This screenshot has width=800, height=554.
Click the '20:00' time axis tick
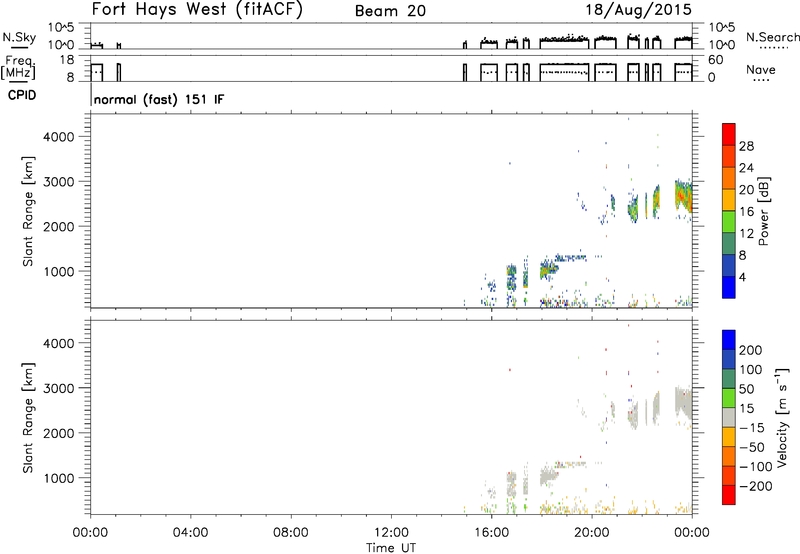click(x=592, y=533)
